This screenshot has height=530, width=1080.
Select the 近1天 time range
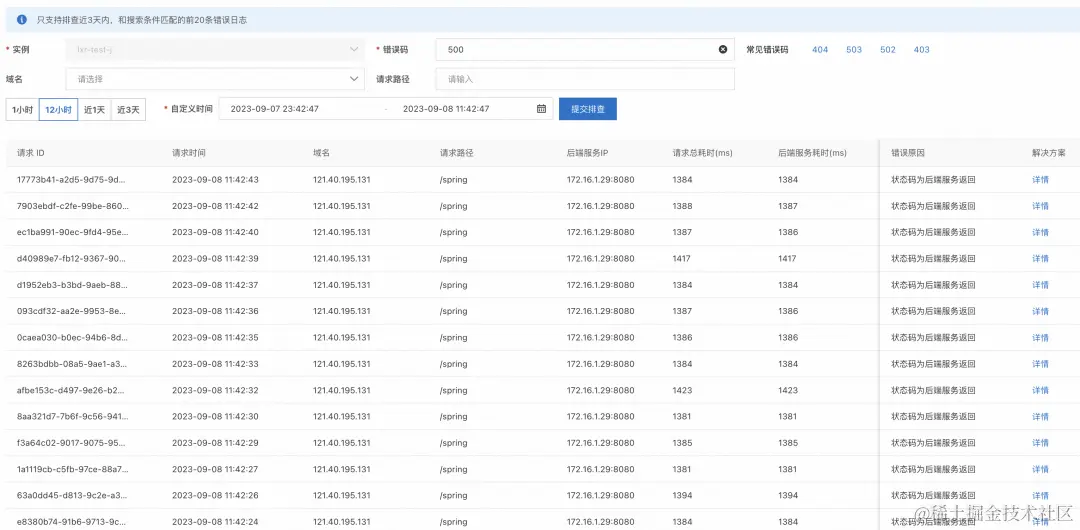94,110
